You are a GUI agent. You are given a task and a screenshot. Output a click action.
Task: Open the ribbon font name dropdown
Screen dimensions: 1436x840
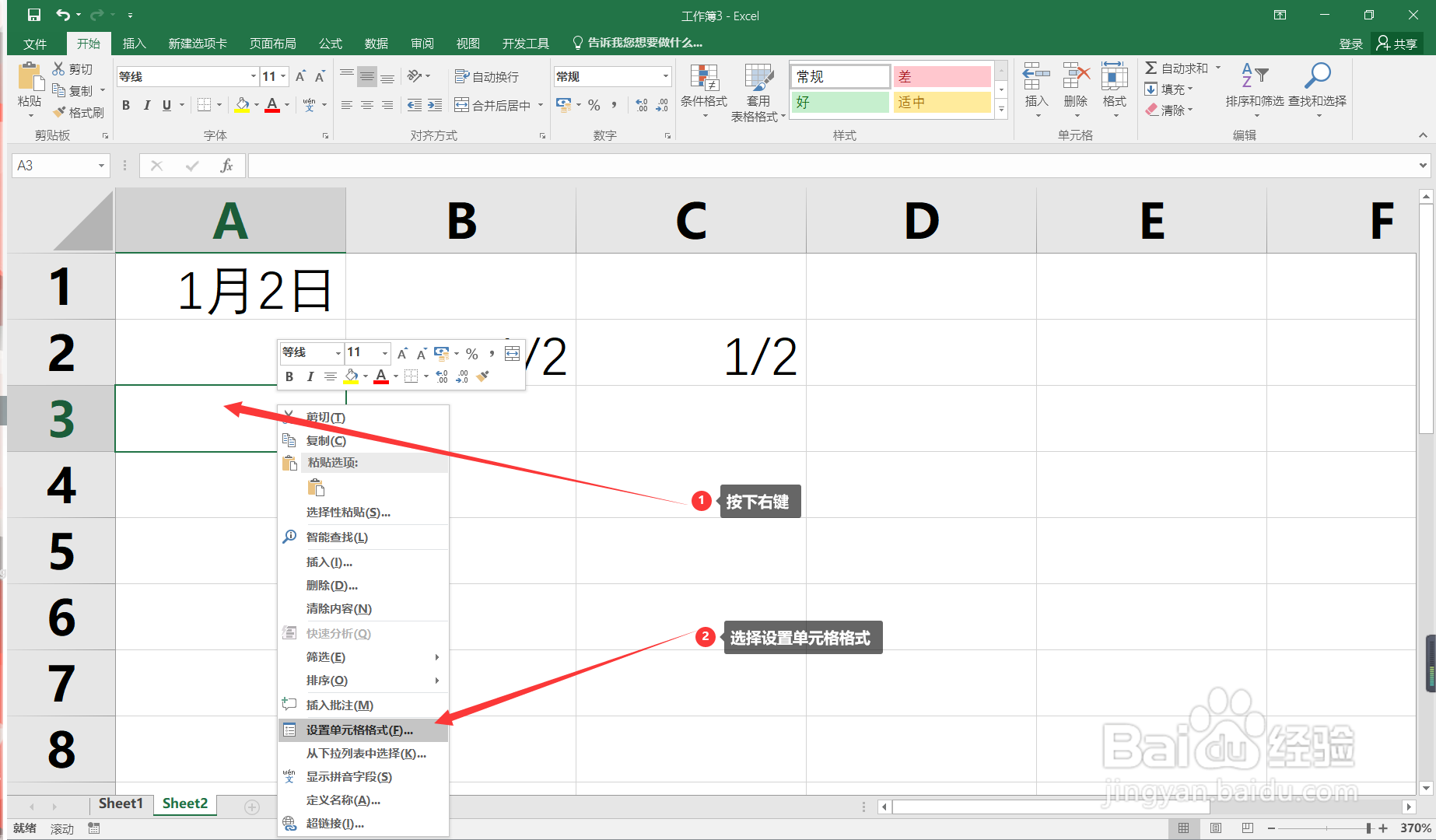click(254, 76)
